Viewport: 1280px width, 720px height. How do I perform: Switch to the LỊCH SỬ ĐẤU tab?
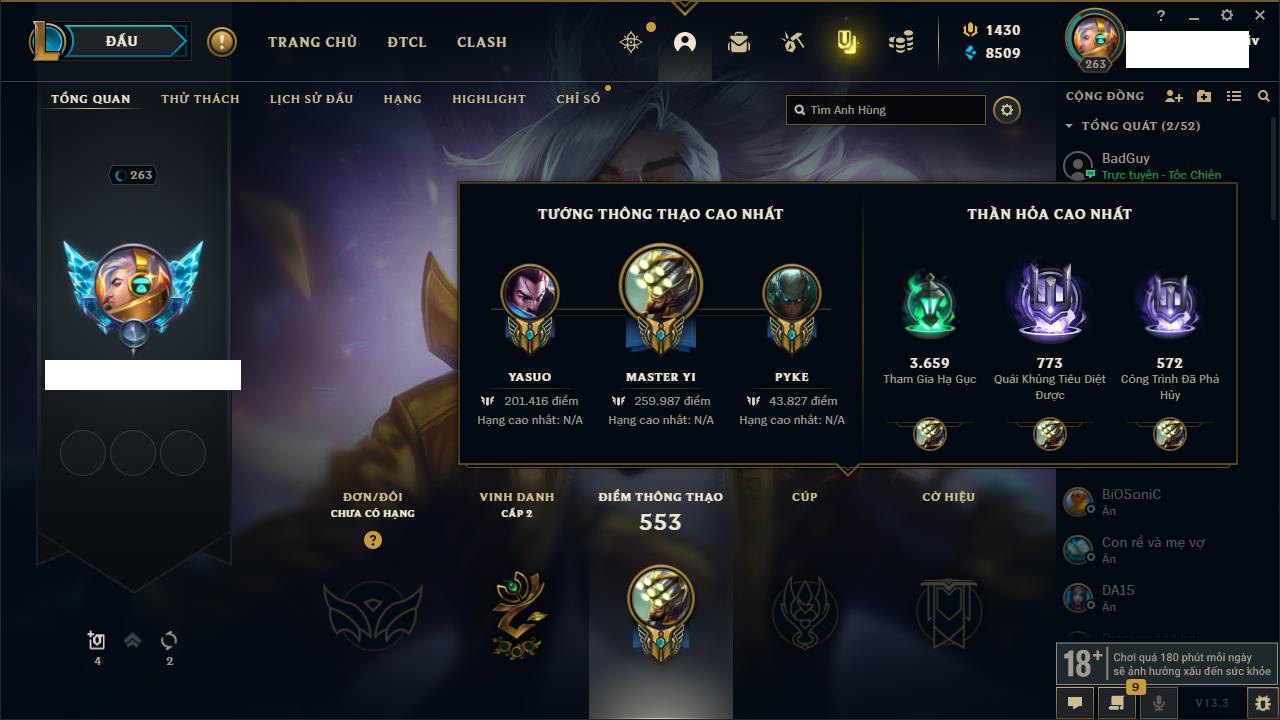(x=311, y=99)
